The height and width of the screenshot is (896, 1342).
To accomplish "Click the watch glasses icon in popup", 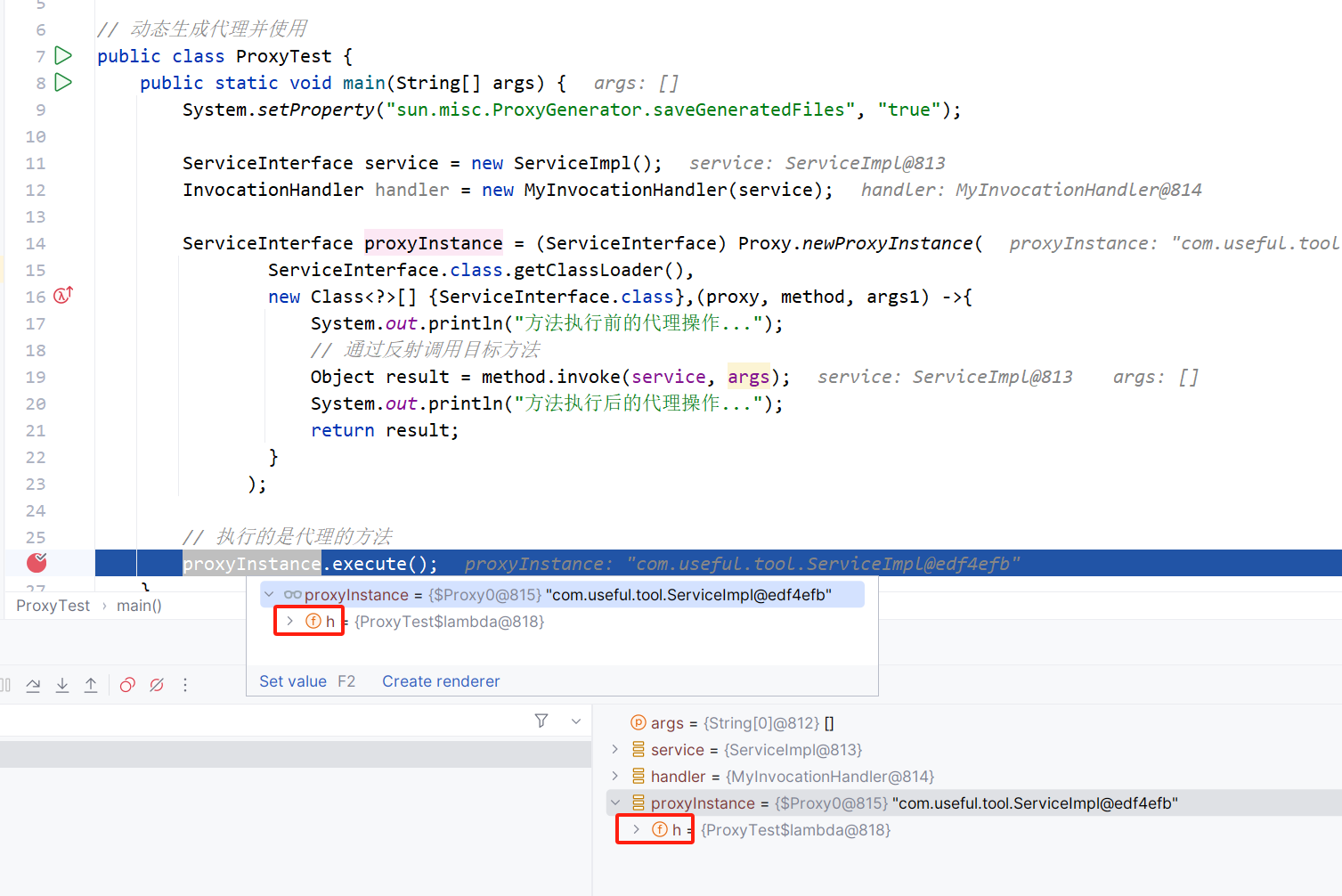I will point(293,594).
